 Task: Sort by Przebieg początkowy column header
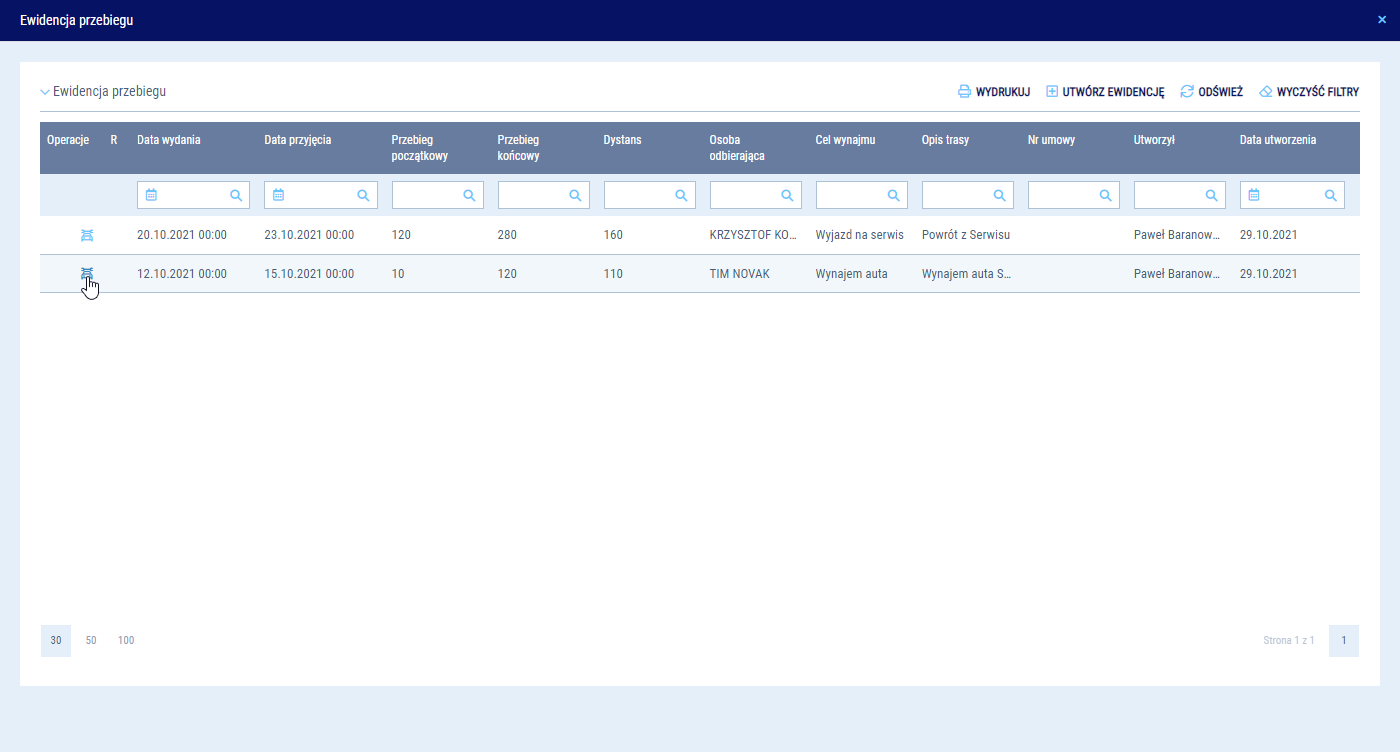tap(419, 147)
